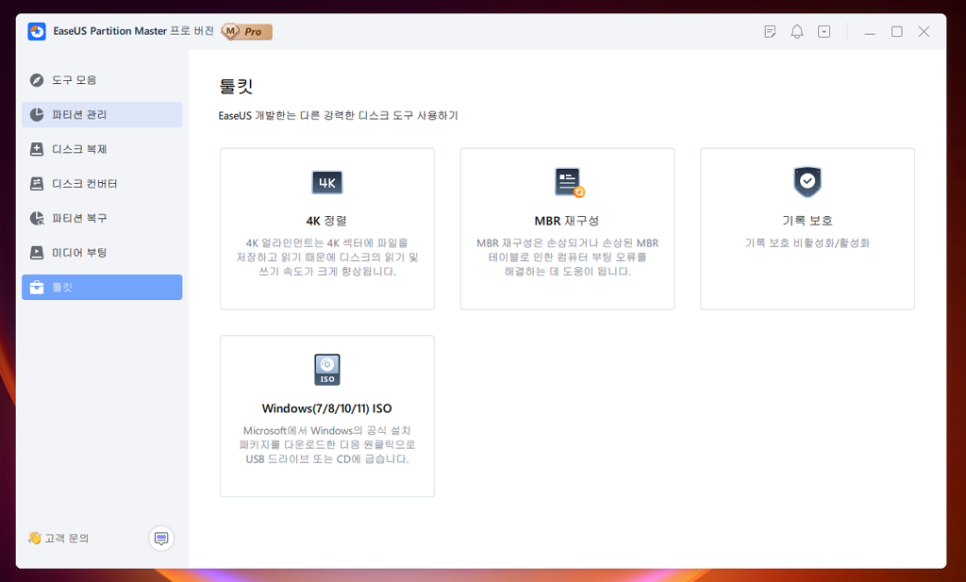Minimize the Partition Master window
The height and width of the screenshot is (582, 966).
click(x=870, y=31)
